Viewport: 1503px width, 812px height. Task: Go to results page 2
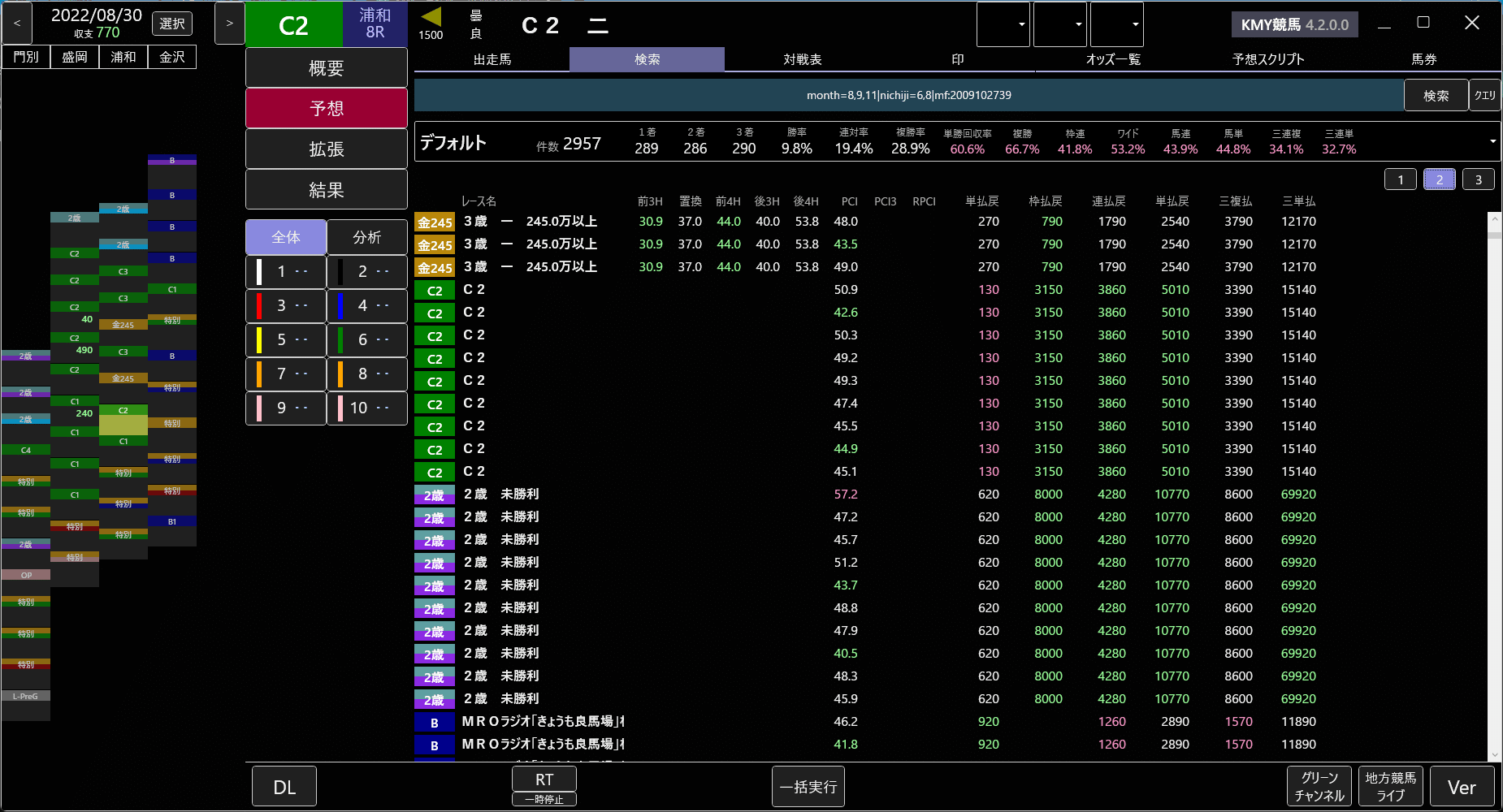(1440, 179)
